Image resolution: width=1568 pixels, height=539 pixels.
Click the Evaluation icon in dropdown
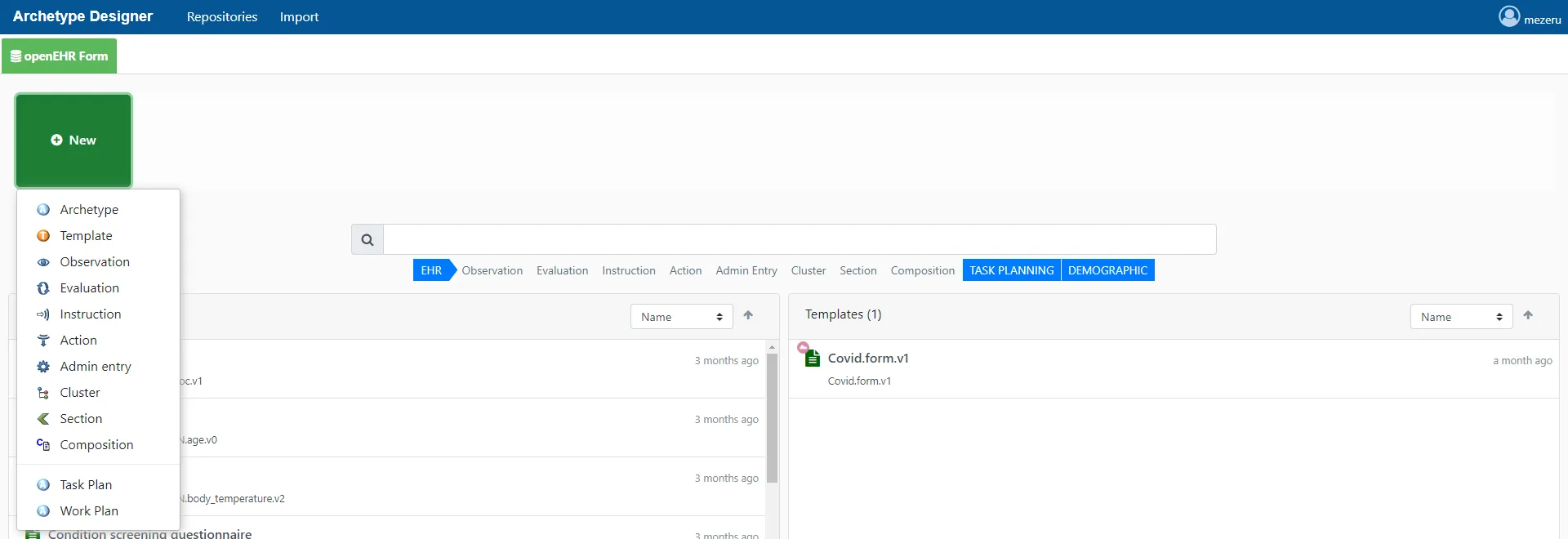point(43,288)
